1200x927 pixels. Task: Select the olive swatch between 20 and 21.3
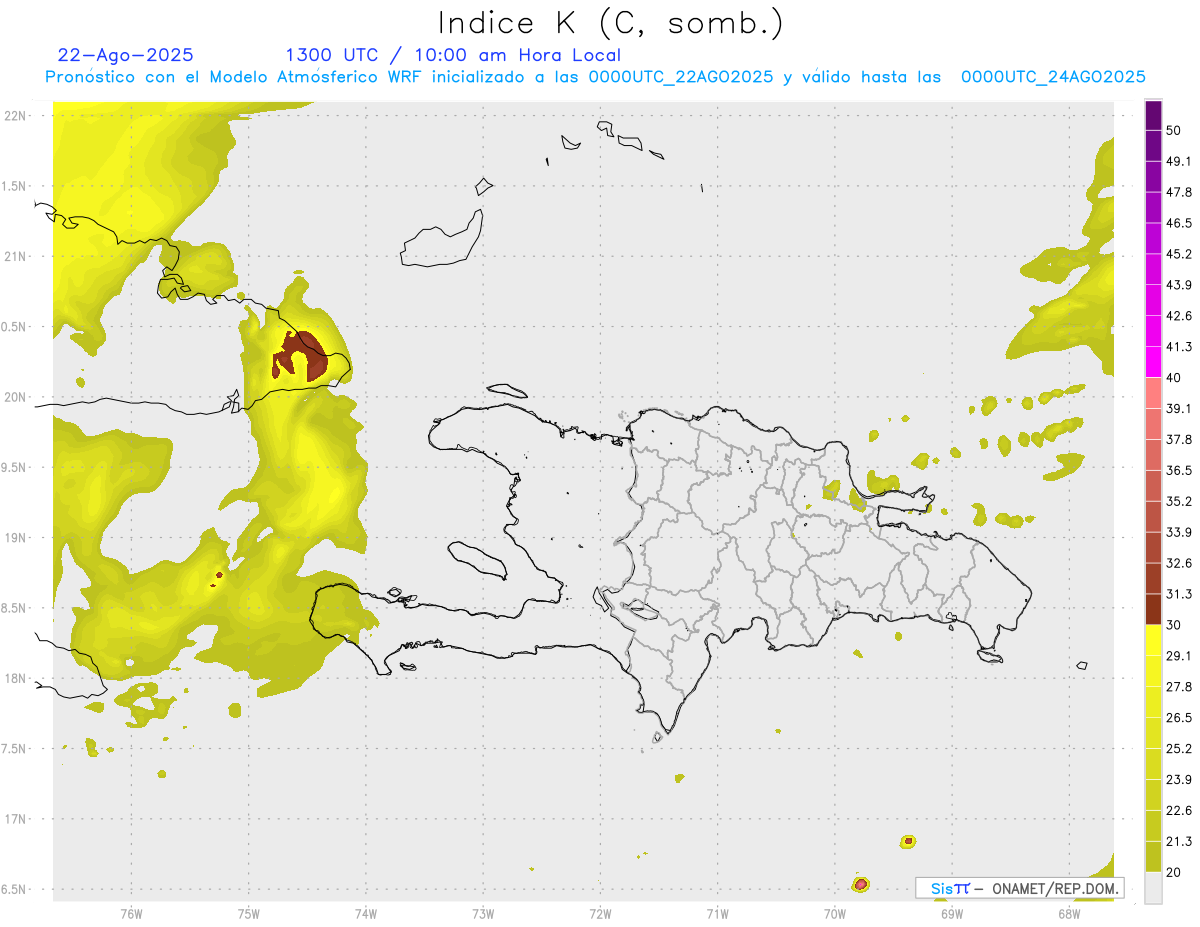pos(1153,857)
